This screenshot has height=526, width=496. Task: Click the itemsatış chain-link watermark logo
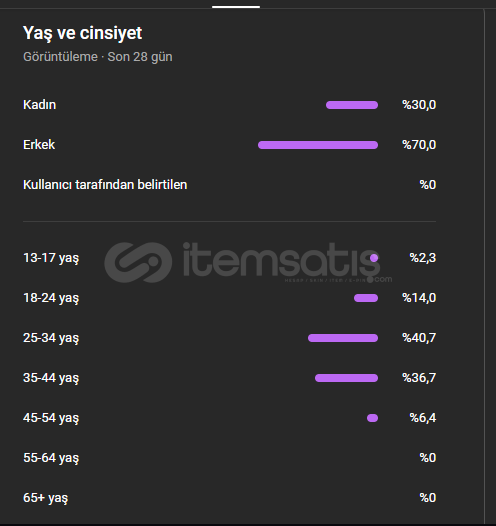pyautogui.click(x=138, y=262)
